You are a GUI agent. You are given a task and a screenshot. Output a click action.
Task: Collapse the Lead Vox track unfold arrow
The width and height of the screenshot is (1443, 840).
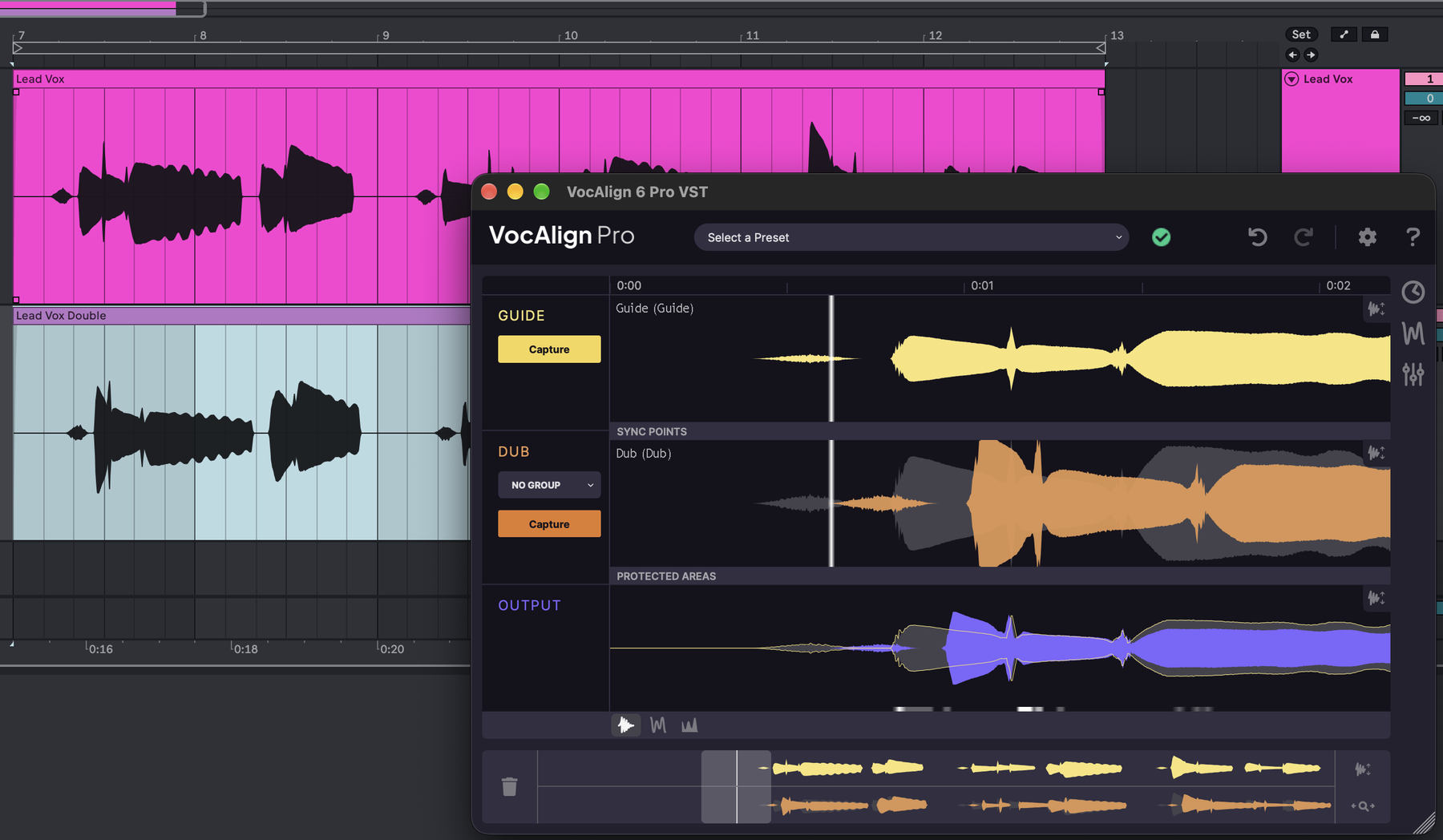[1291, 79]
